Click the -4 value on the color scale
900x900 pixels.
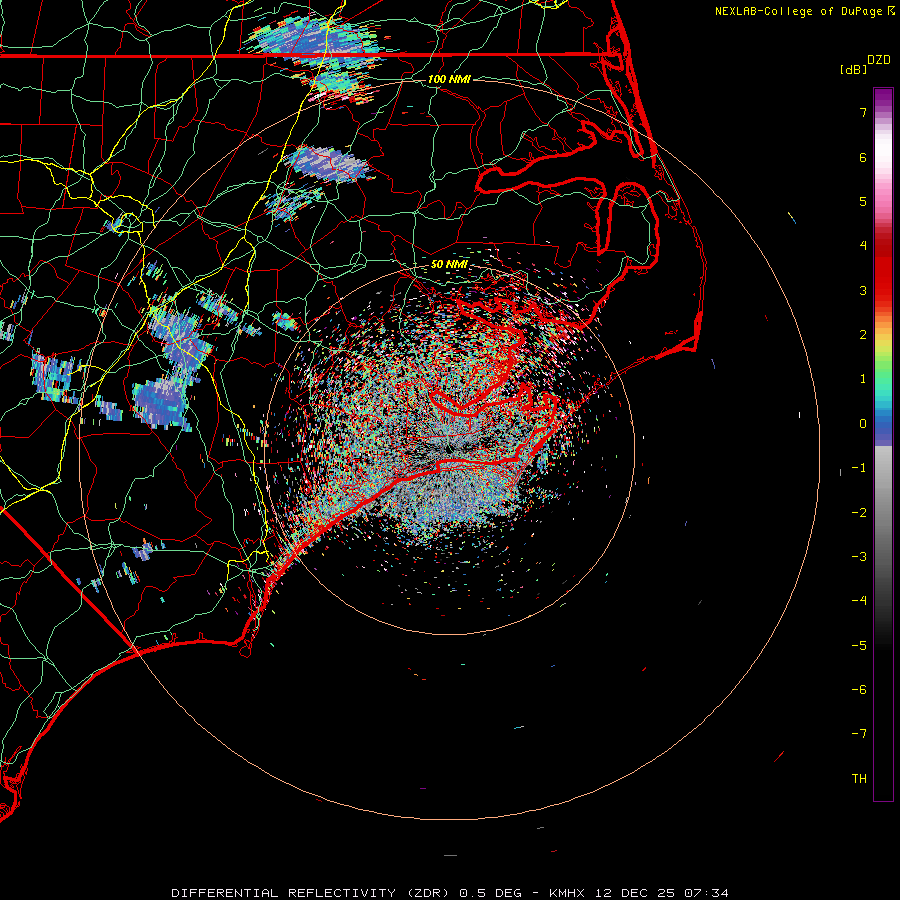(859, 601)
